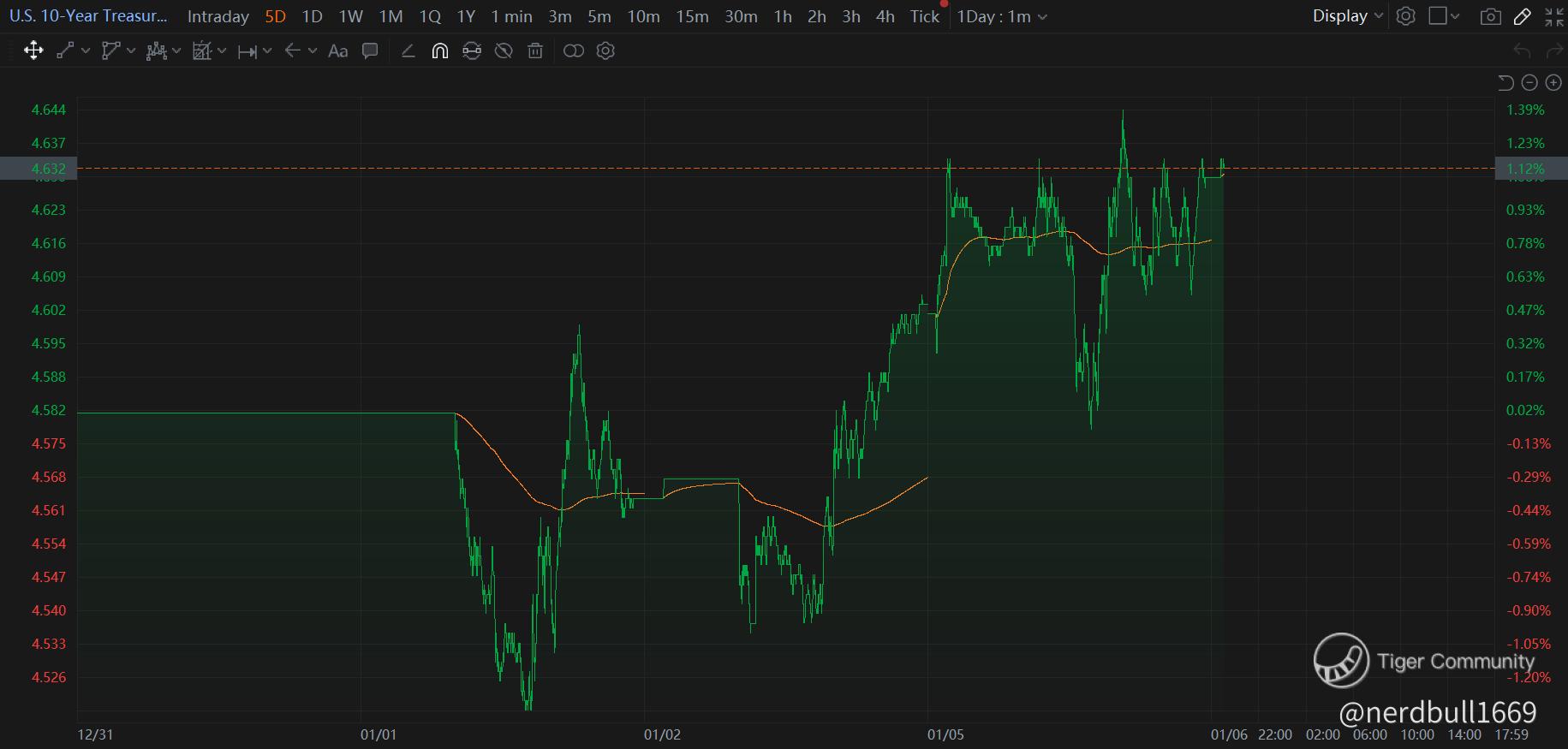The height and width of the screenshot is (749, 1568).
Task: Toggle the pencil drawing toolbar
Action: click(x=1523, y=16)
